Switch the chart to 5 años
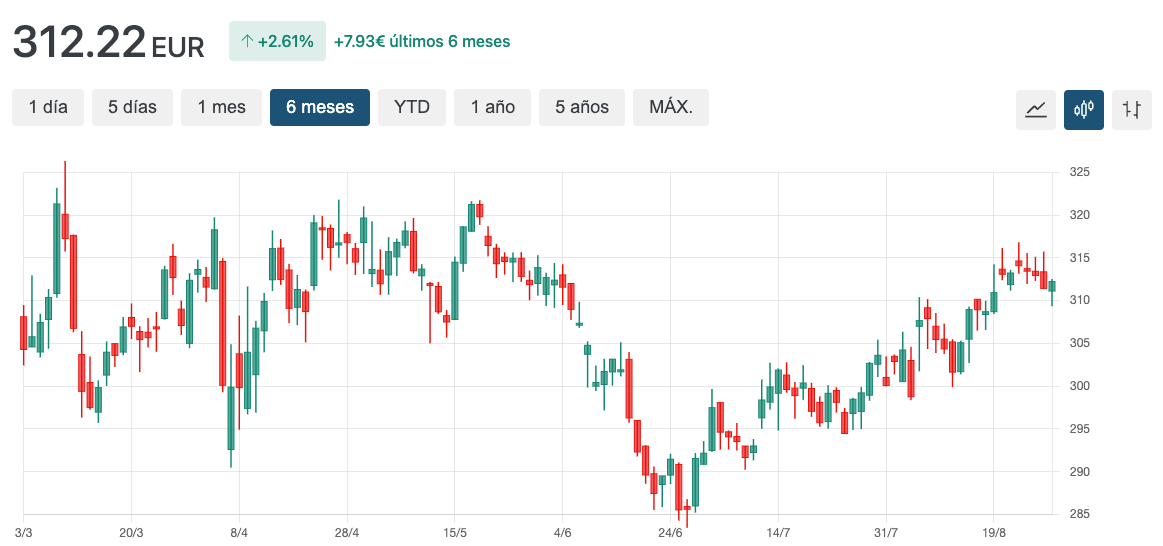 coord(582,107)
